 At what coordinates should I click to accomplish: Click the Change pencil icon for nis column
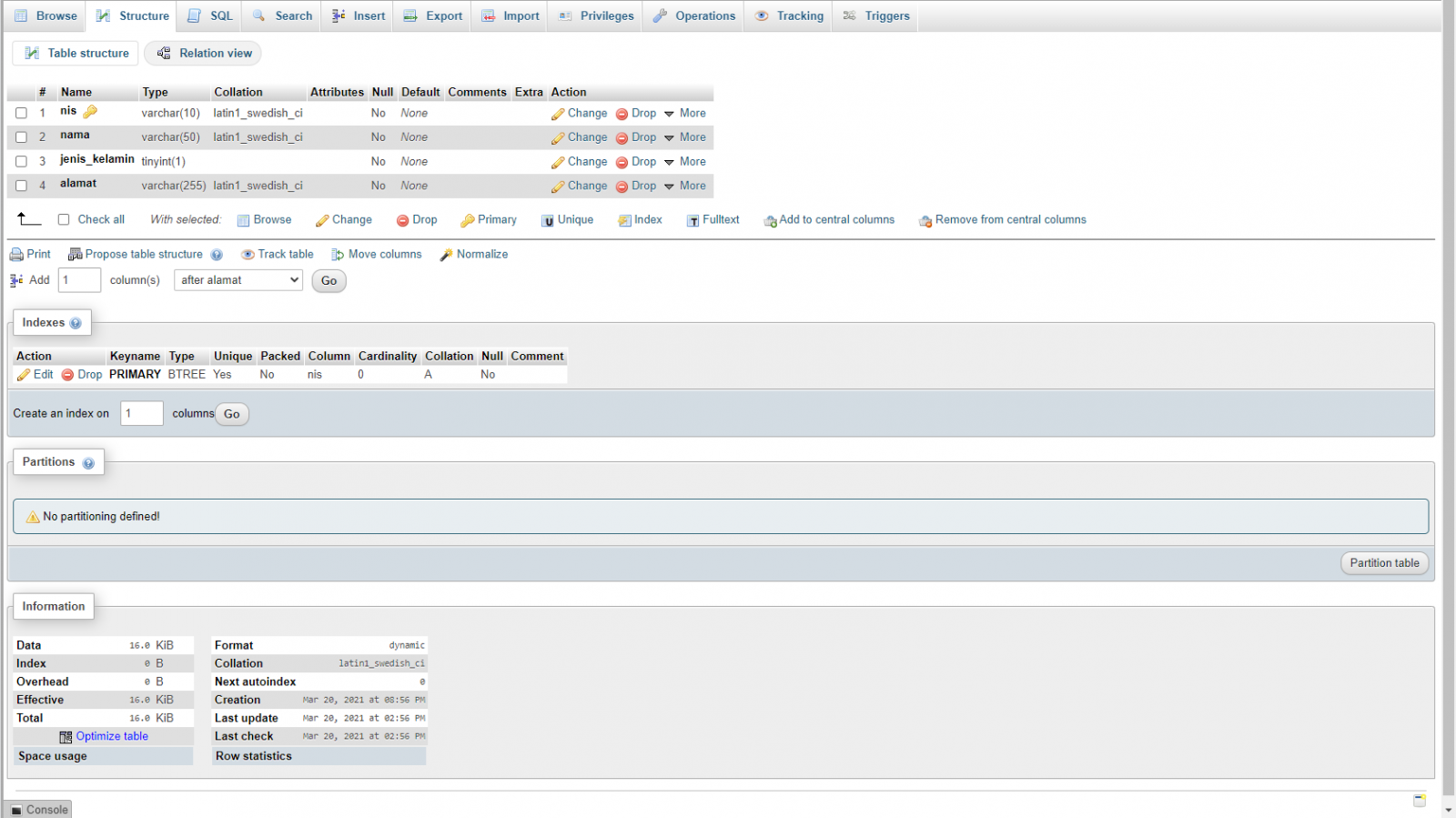coord(558,115)
